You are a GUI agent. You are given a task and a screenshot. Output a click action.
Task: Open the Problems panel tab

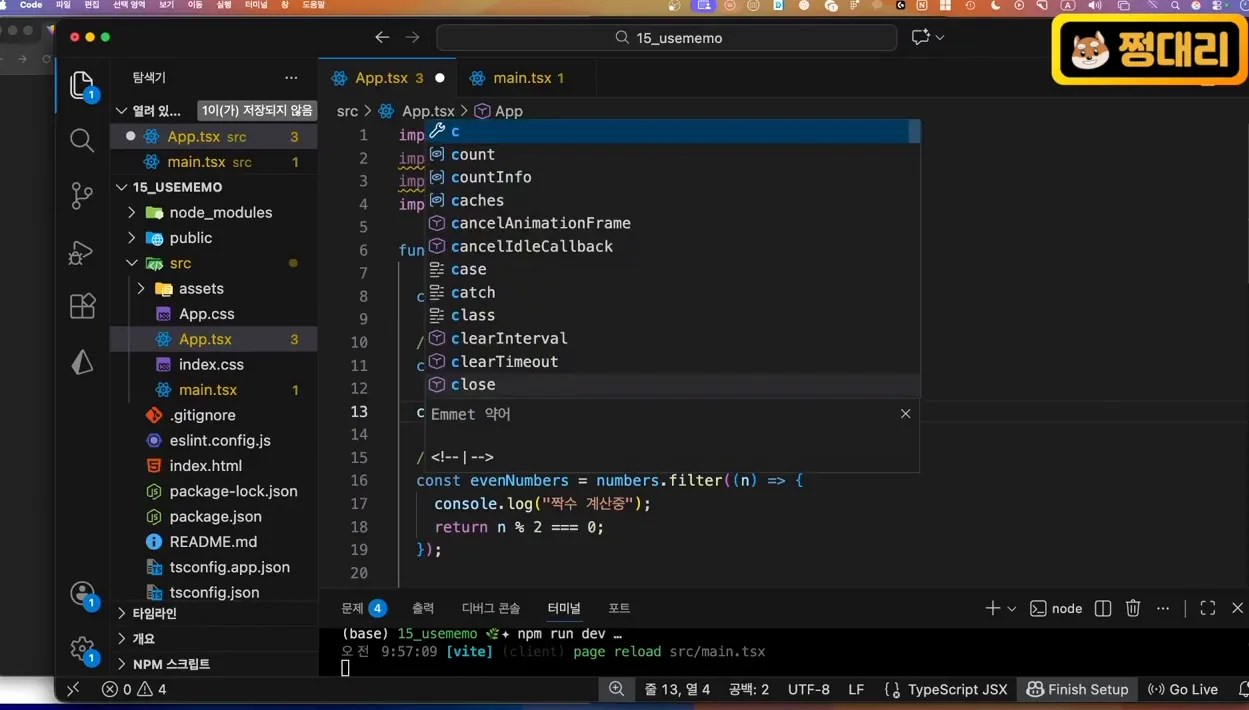pos(363,608)
